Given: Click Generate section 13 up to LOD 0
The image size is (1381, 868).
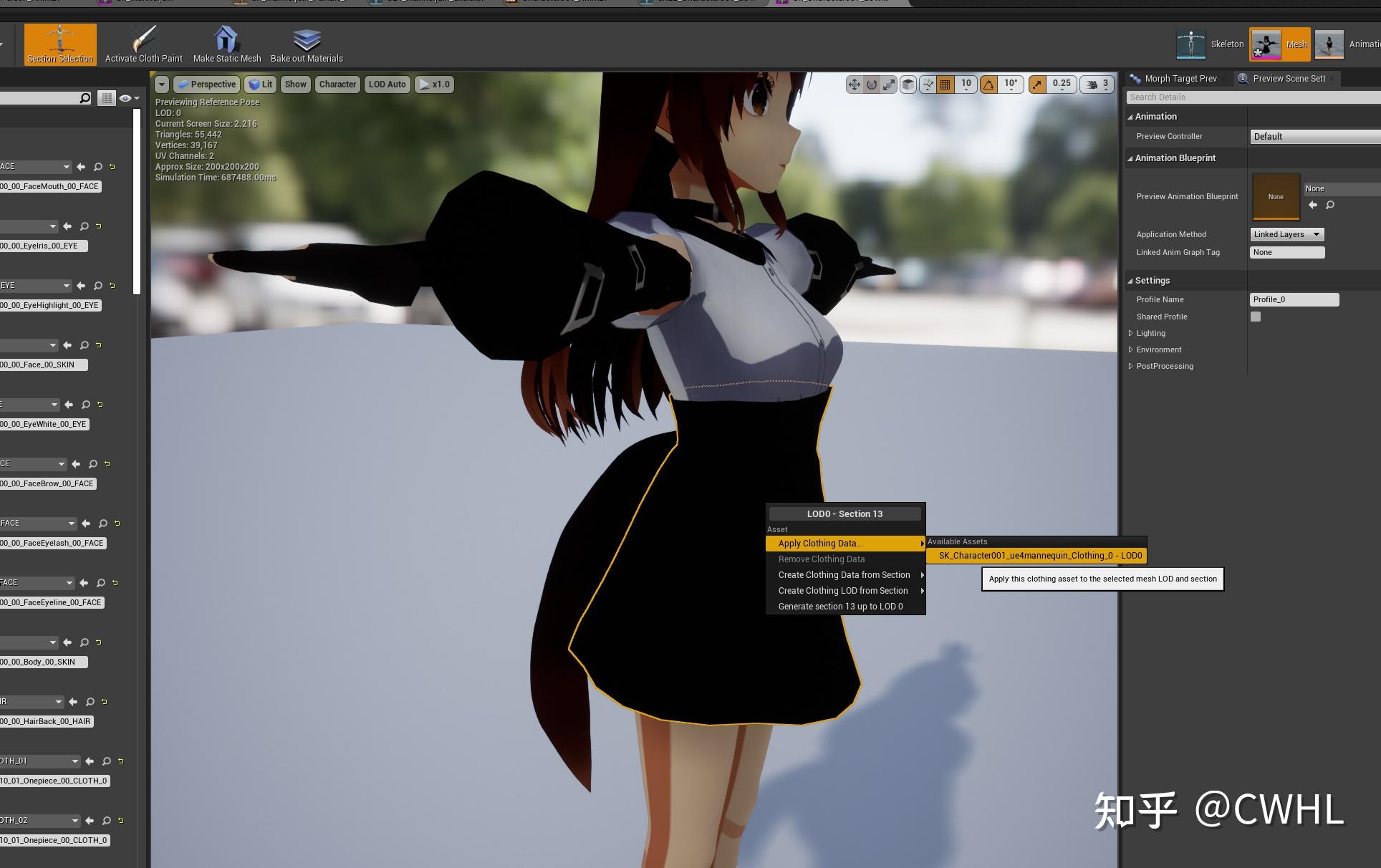Looking at the screenshot, I should [841, 606].
